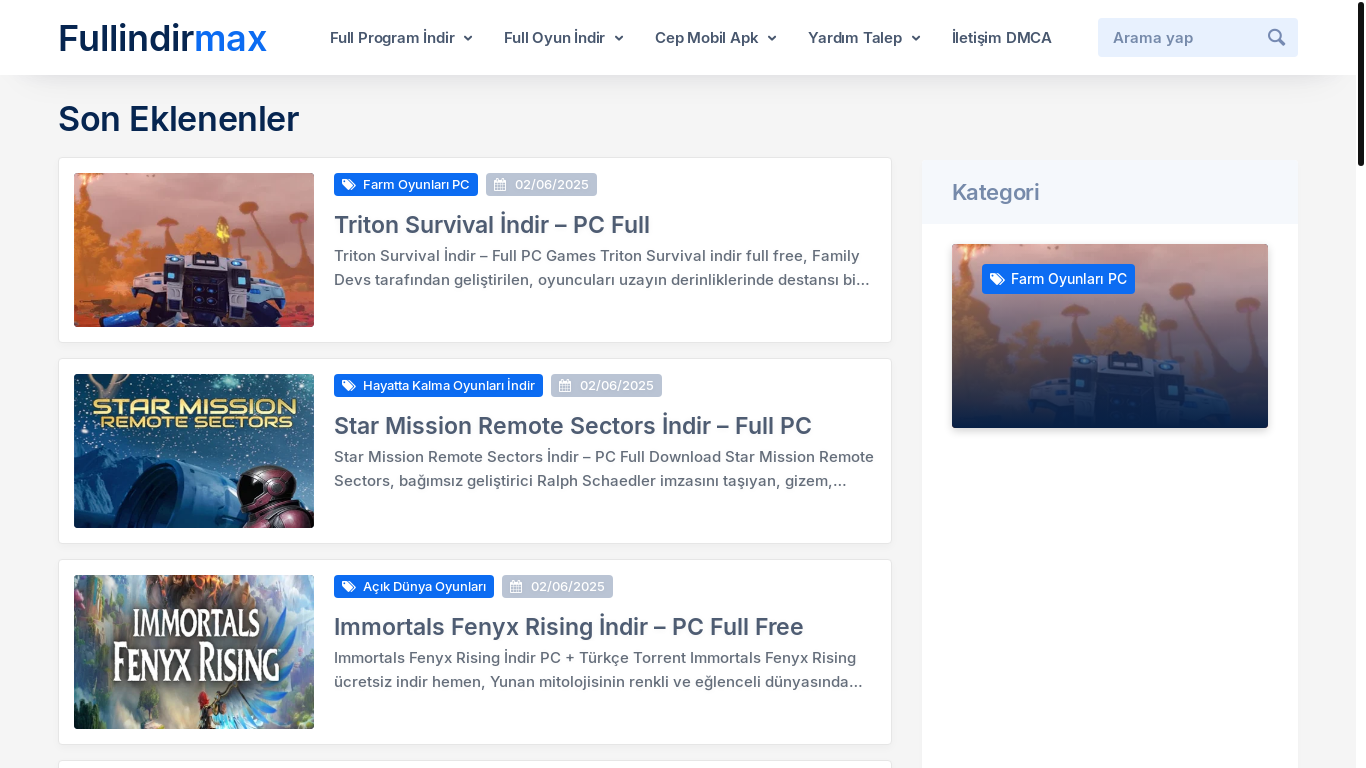Click calendar icon on Triton Survival date badge
Image resolution: width=1366 pixels, height=768 pixels.
500,185
